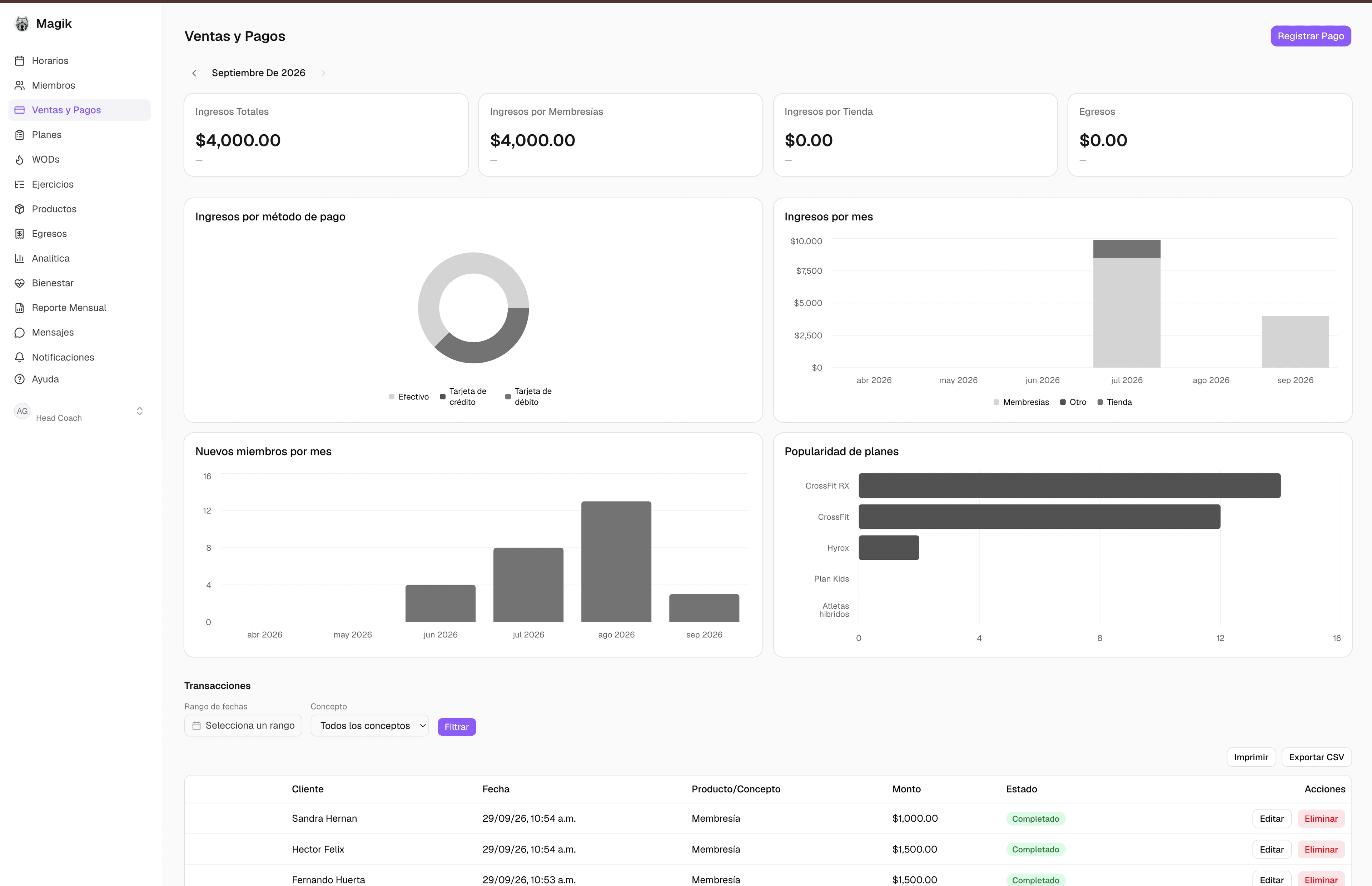
Task: Click the Registrar Pago button
Action: (x=1311, y=36)
